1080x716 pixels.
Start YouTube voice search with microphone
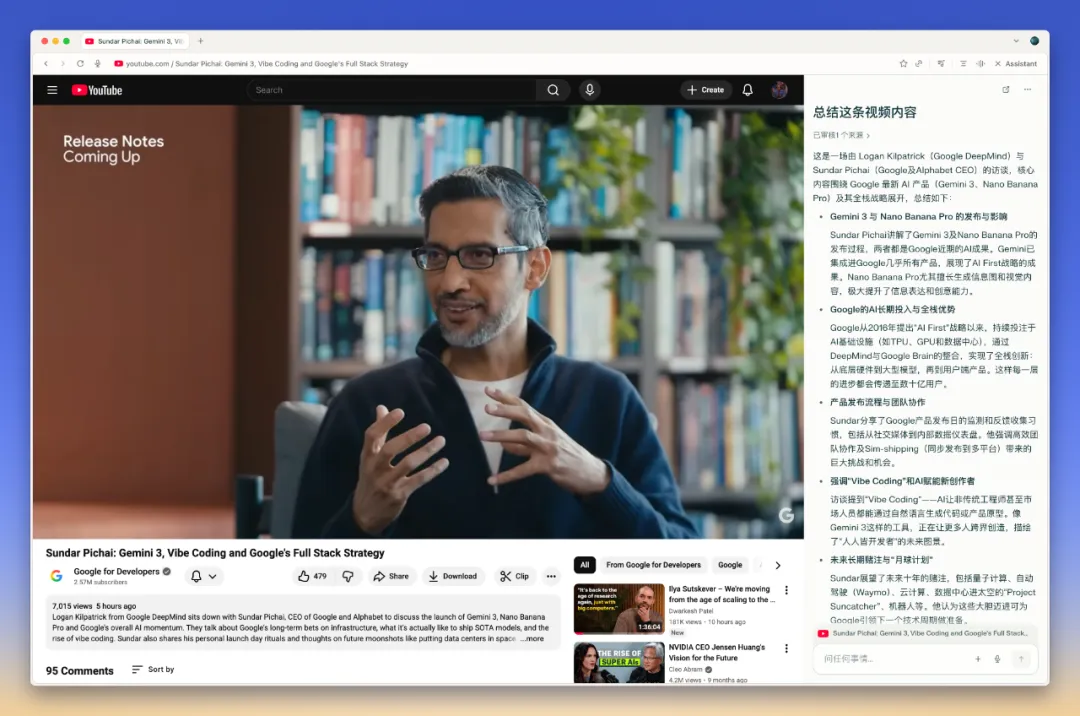pos(590,90)
